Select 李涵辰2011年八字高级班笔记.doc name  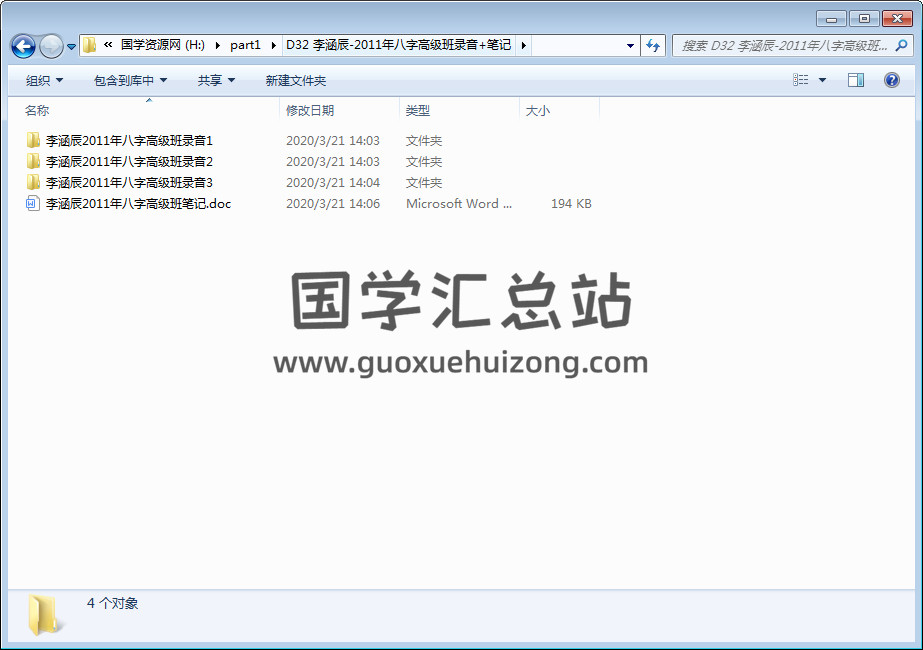(x=138, y=204)
